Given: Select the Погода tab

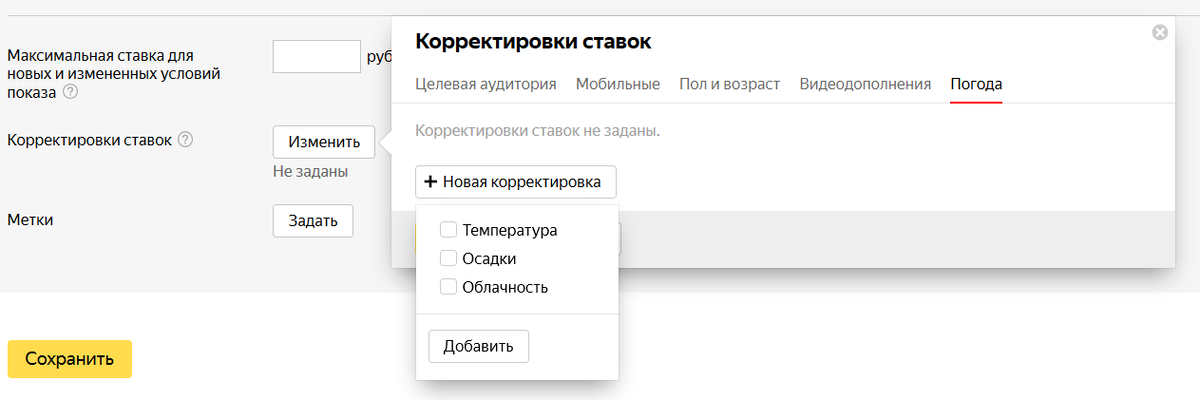Looking at the screenshot, I should point(976,84).
